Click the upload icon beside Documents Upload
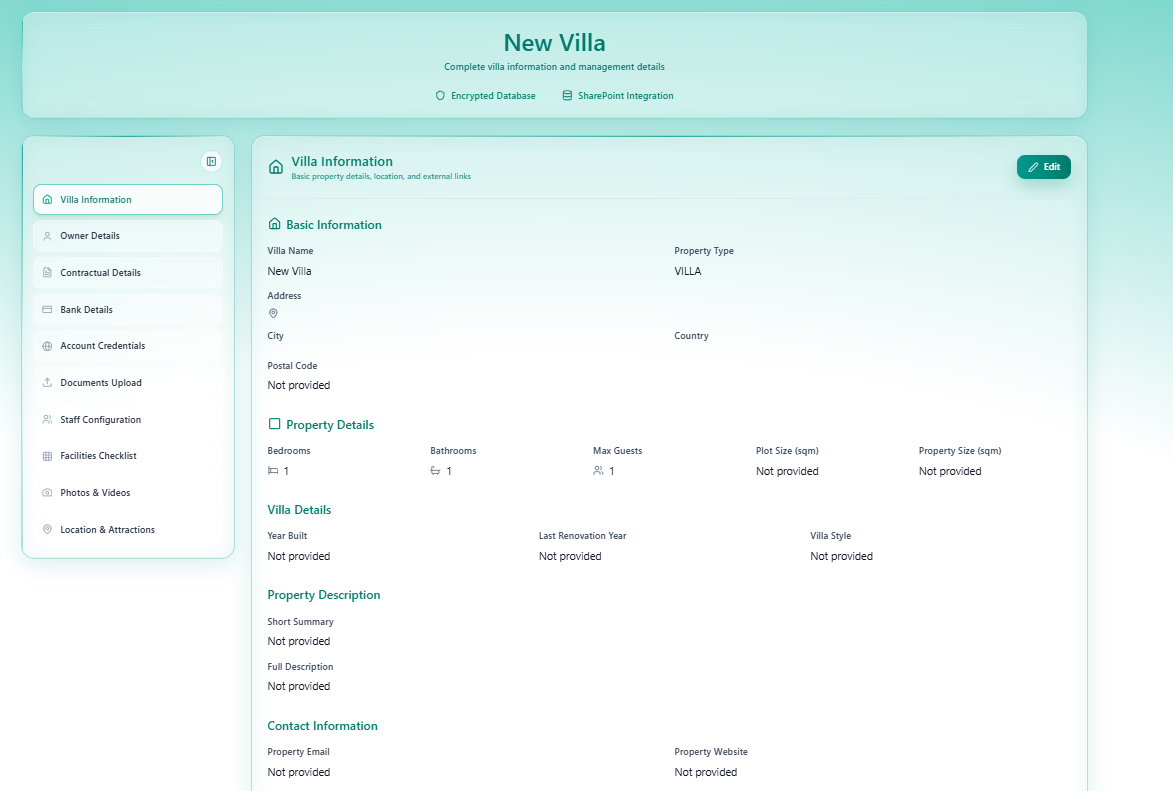 tap(47, 382)
